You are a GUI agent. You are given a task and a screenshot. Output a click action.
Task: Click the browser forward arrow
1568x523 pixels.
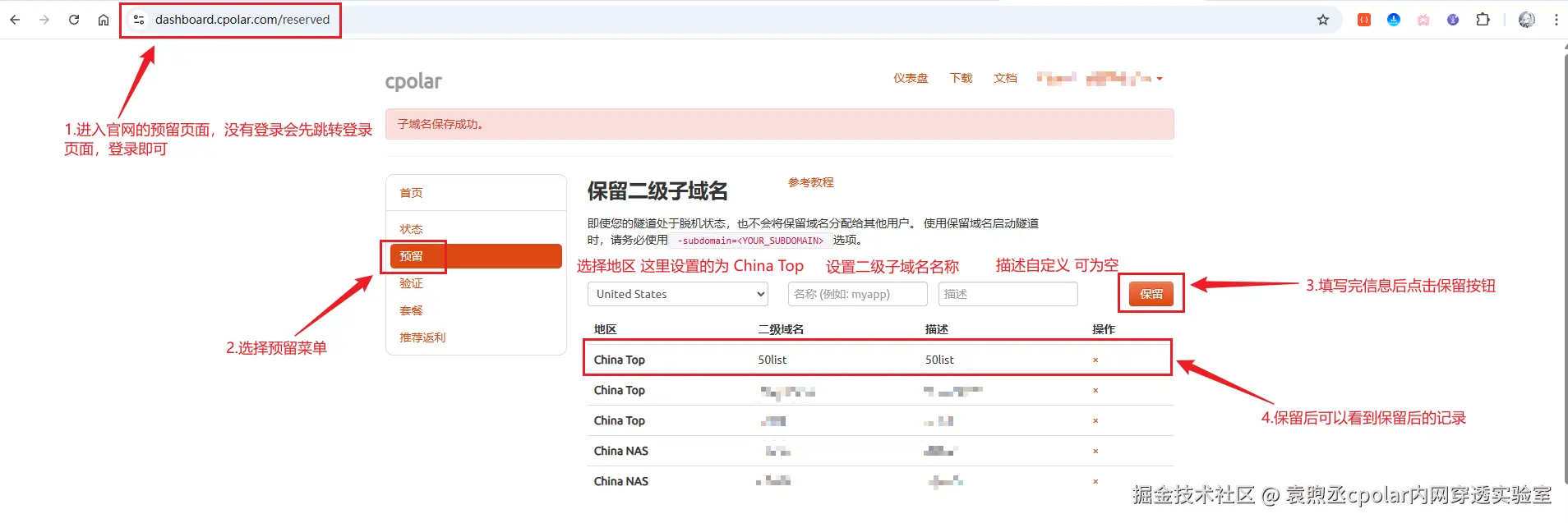(44, 20)
